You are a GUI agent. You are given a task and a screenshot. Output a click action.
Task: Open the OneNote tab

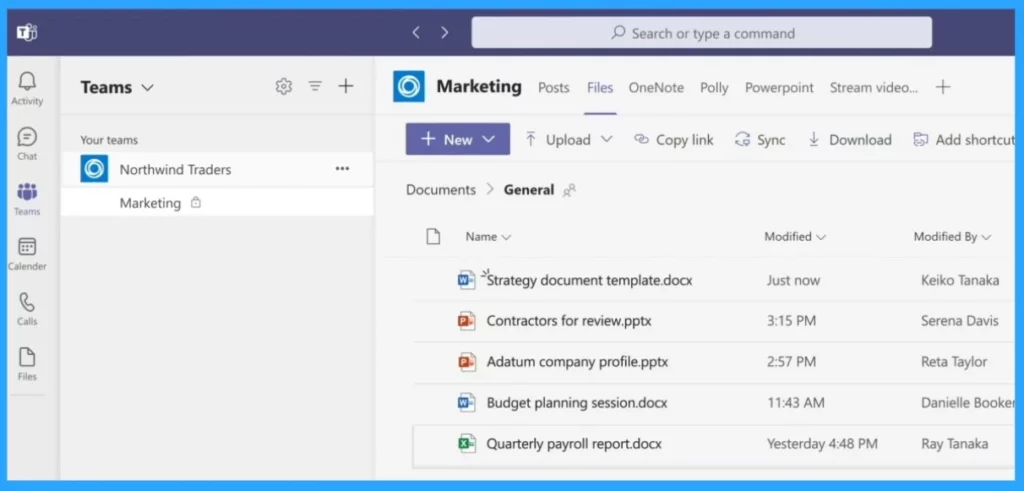point(656,87)
